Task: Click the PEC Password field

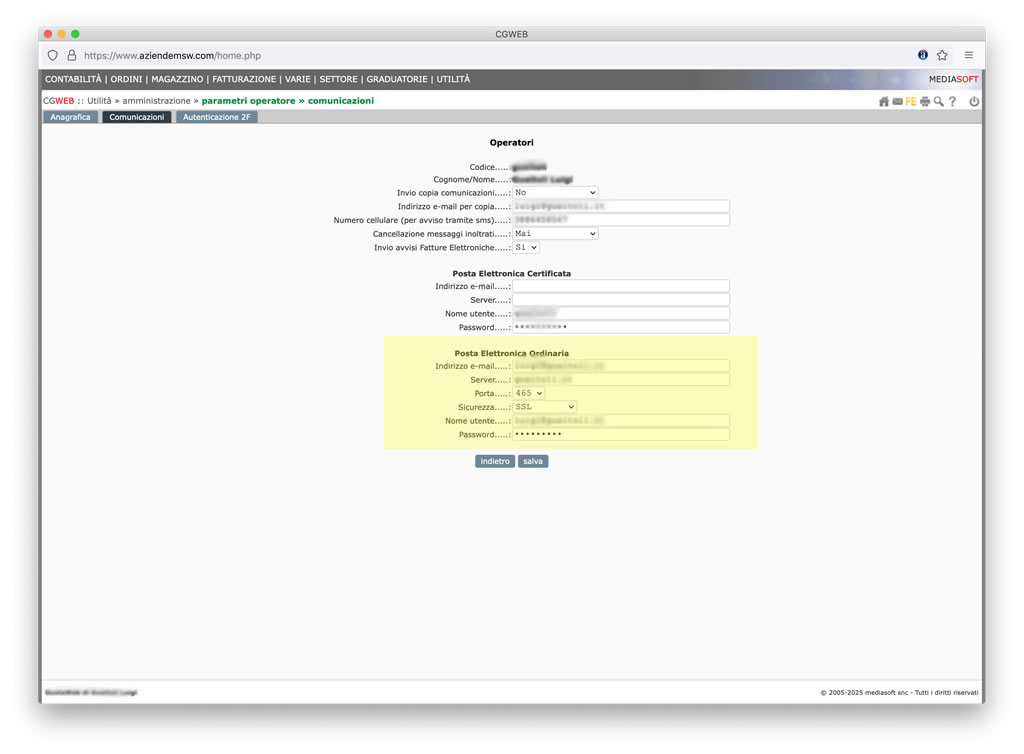Action: [621, 327]
